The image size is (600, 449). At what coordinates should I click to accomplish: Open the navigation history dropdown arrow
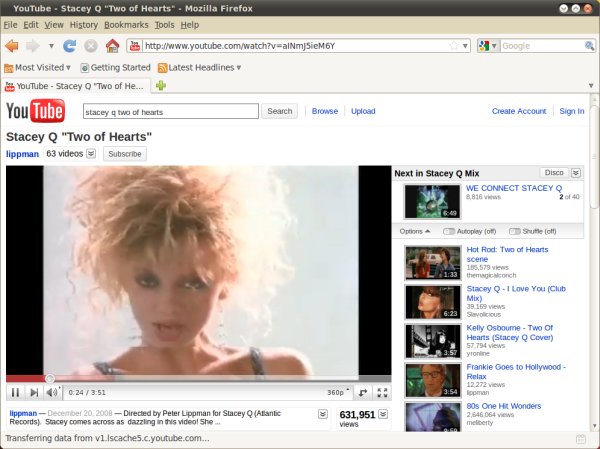(51, 46)
